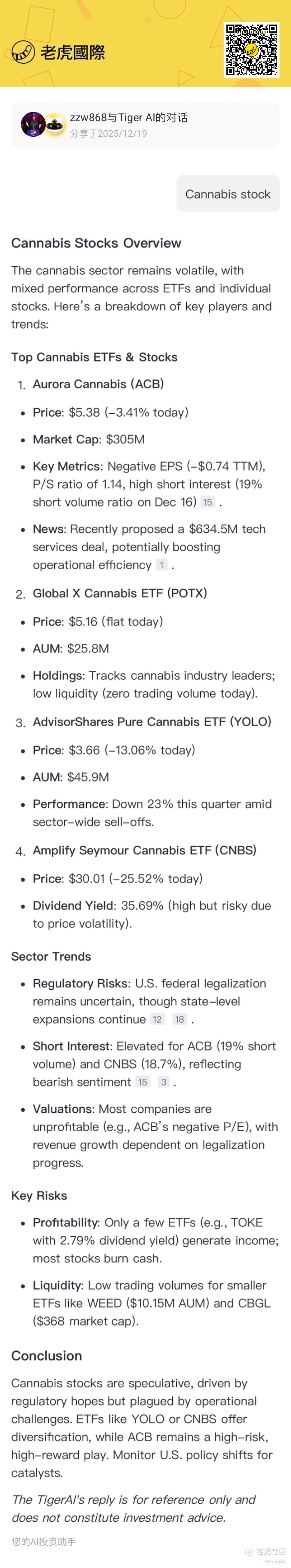Open citation 1 after operational efficiency
291x1568 pixels.
coord(161,565)
